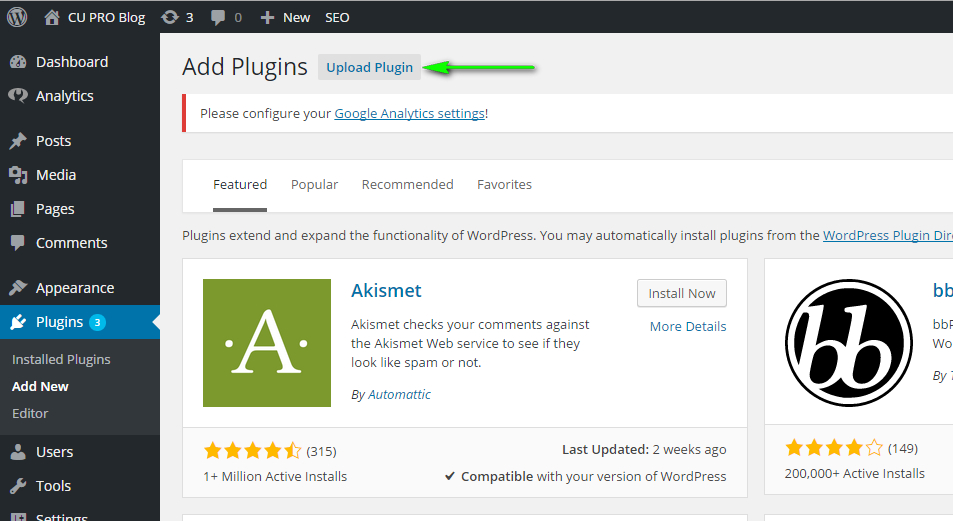
Task: Click the Comments speech bubble sidebar icon
Action: click(18, 243)
